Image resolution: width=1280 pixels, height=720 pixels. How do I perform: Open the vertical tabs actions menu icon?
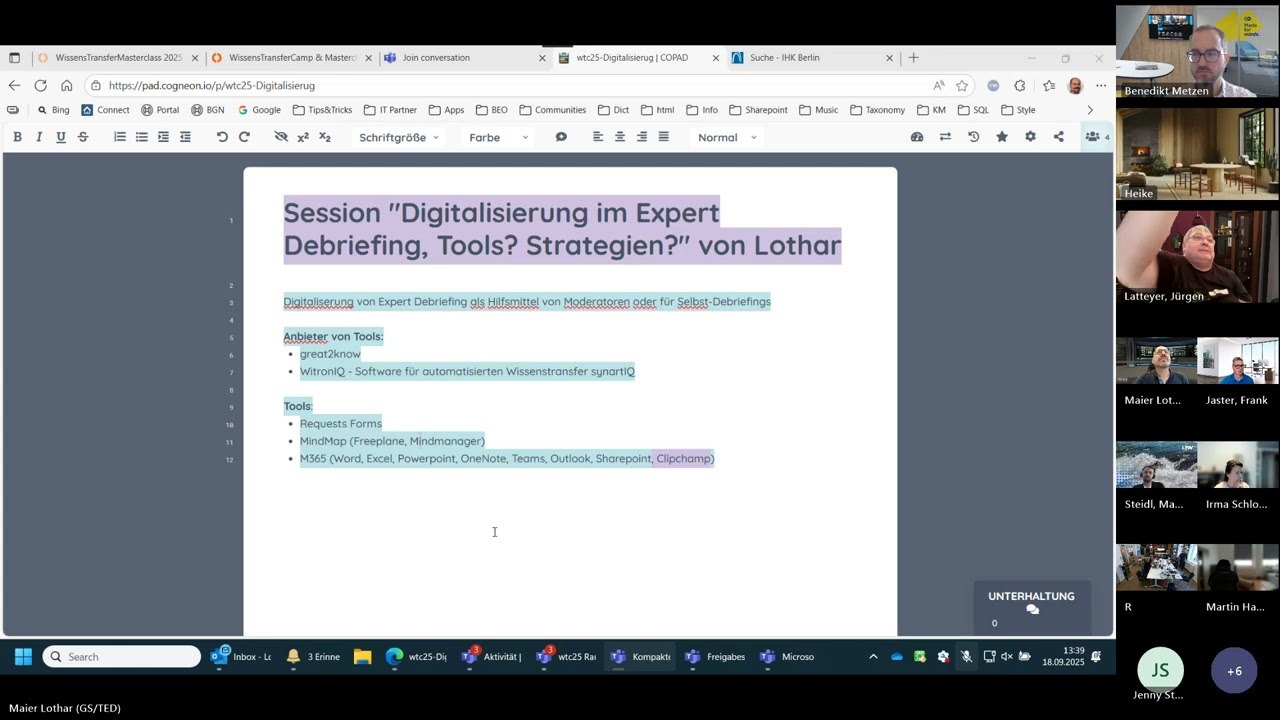[14, 58]
